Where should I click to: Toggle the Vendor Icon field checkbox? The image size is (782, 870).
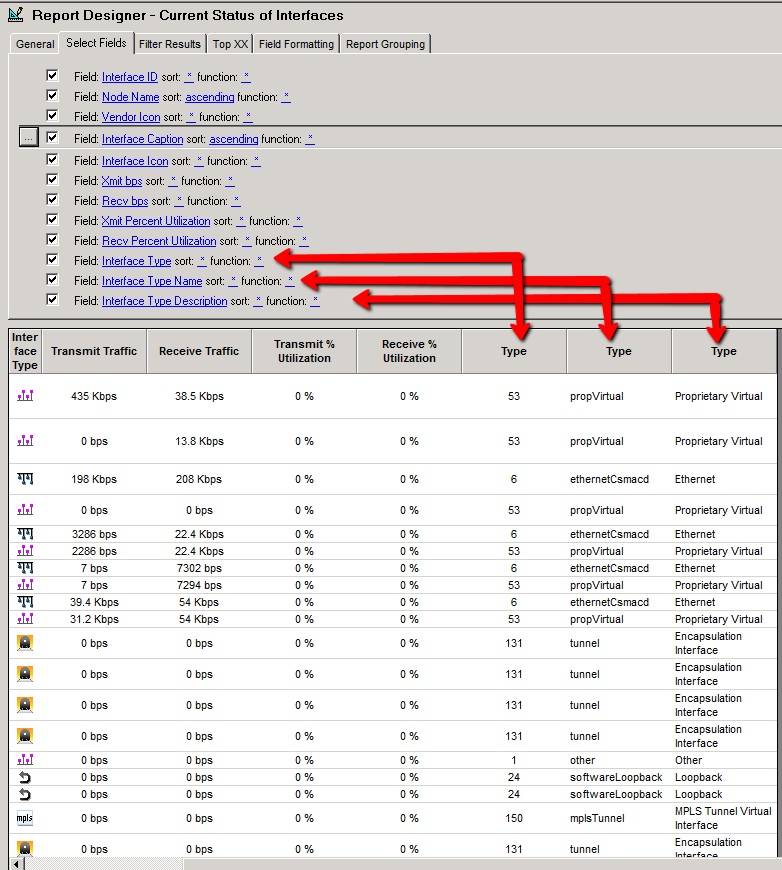(52, 115)
